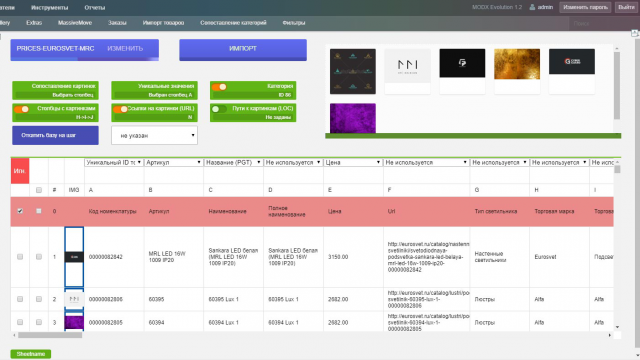Click the Откатить базу на шаг button
Viewport: 640px width, 360px height.
coord(55,135)
